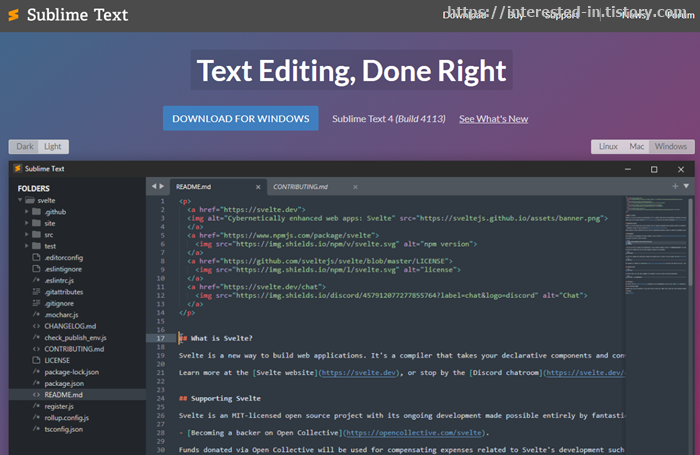The image size is (700, 455).
Task: Click the package.json file icon
Action: 36,383
